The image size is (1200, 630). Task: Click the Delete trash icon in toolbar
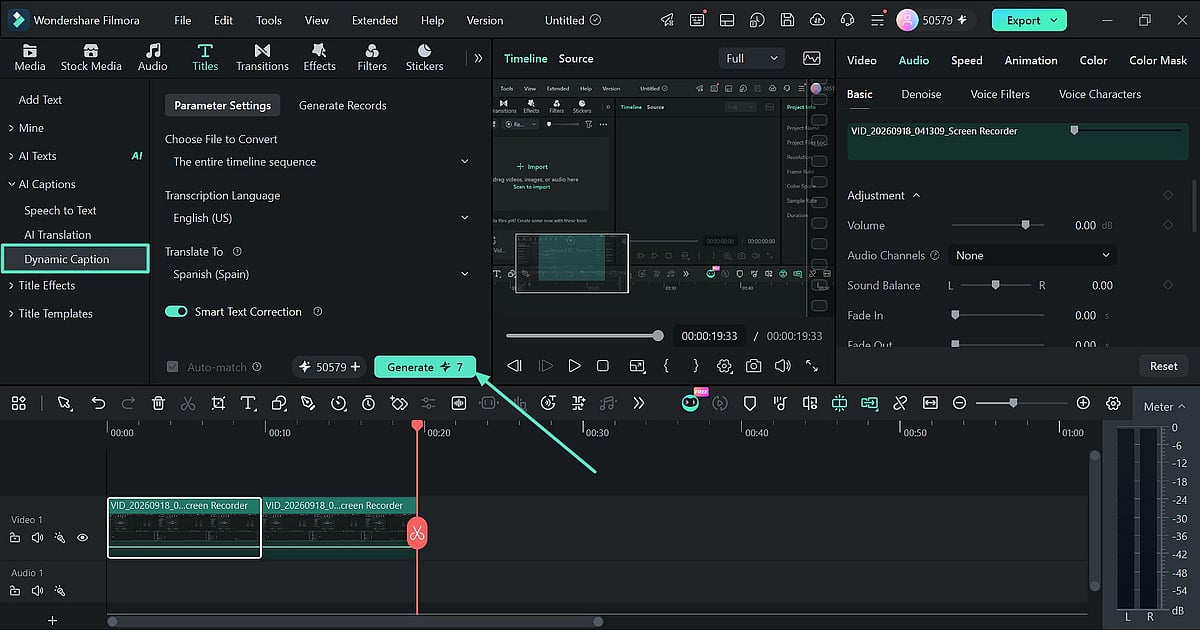[158, 403]
